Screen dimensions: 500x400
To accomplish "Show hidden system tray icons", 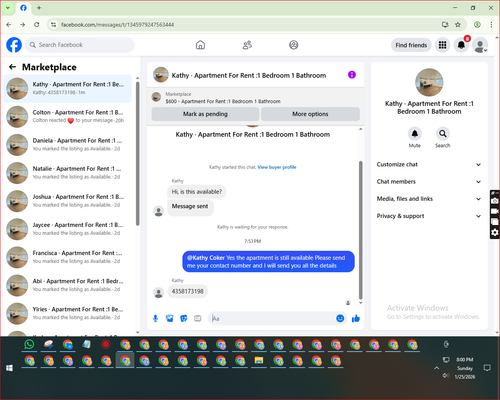I will pos(436,368).
